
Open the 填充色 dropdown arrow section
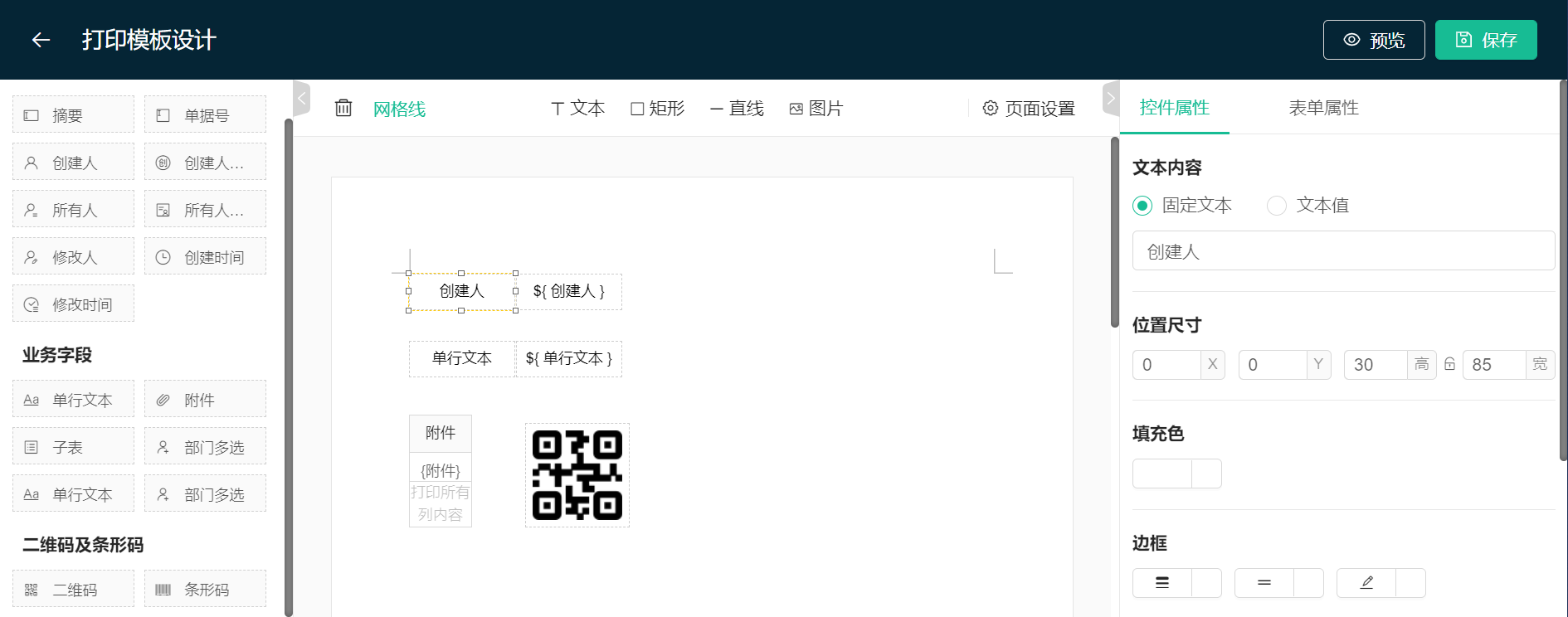point(1207,474)
